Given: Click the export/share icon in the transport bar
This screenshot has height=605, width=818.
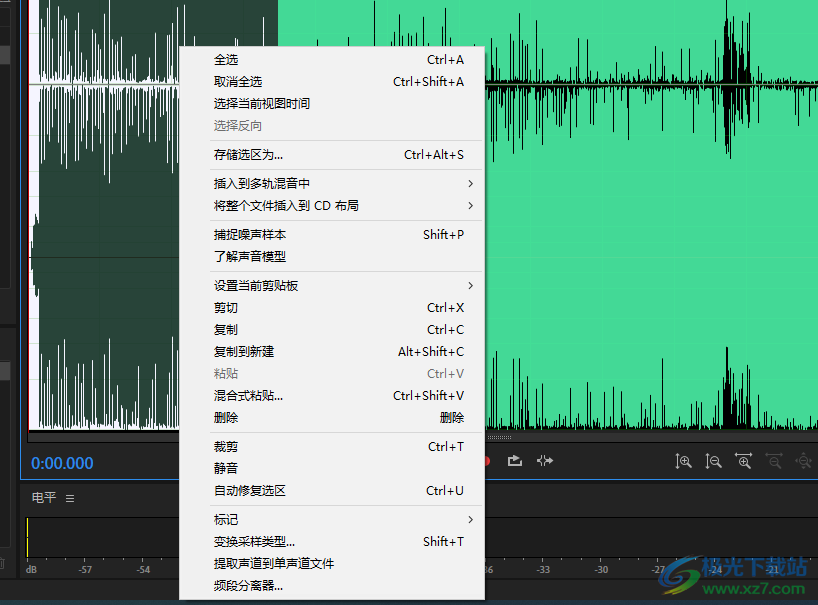Looking at the screenshot, I should (515, 460).
